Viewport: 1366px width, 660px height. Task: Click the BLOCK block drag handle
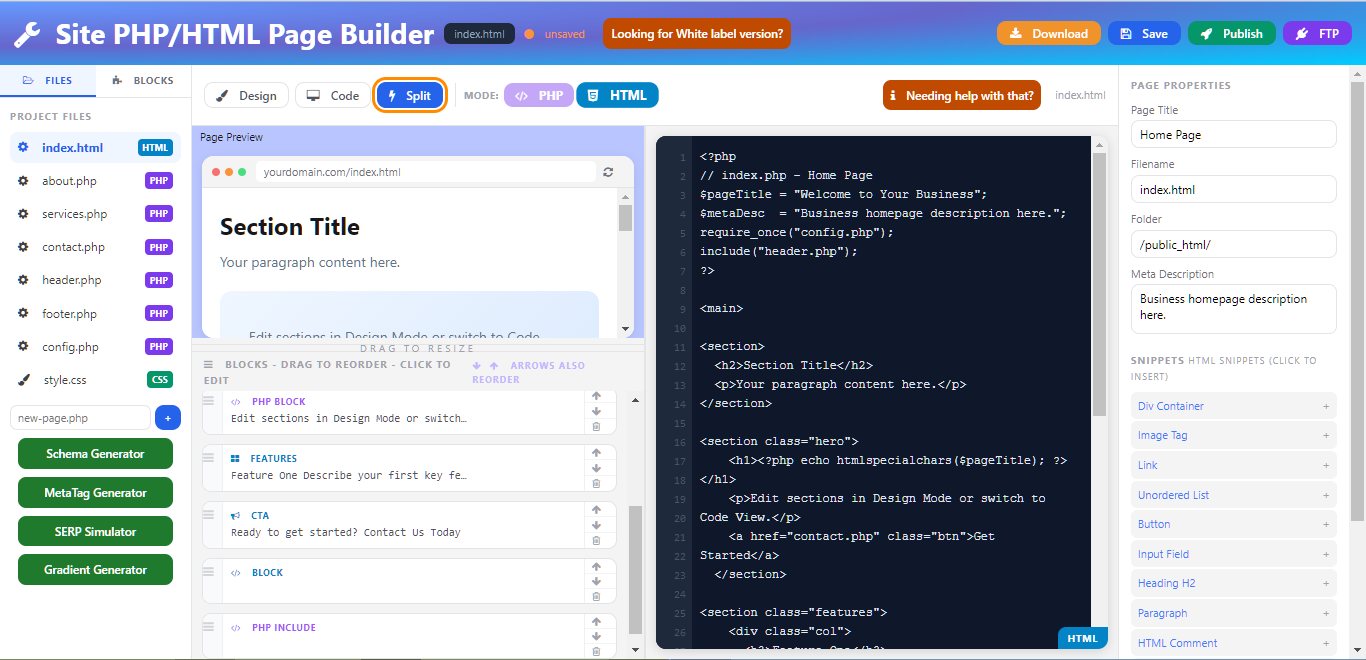pos(209,571)
